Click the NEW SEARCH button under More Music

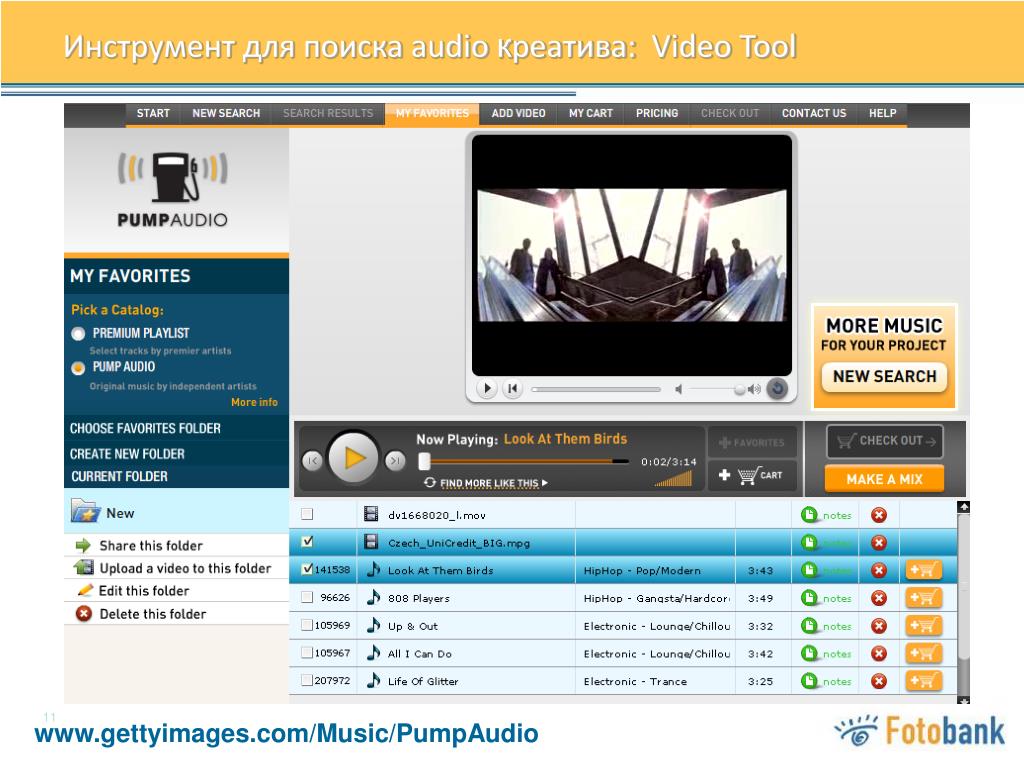click(x=884, y=376)
